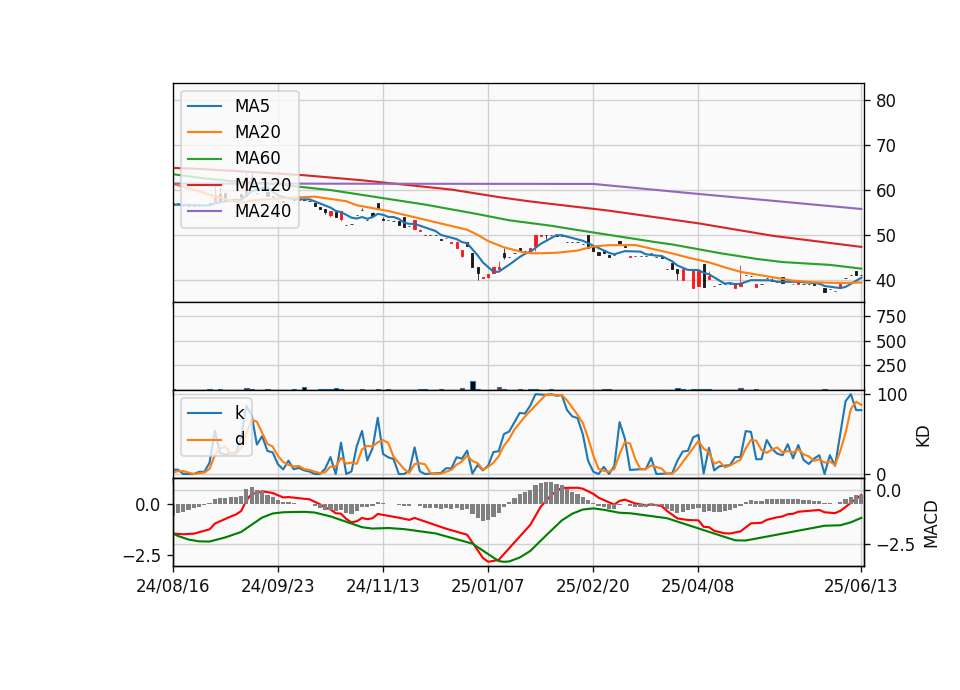Click the 25/02/20 date axis label
The width and height of the screenshot is (960, 690).
[x=592, y=586]
